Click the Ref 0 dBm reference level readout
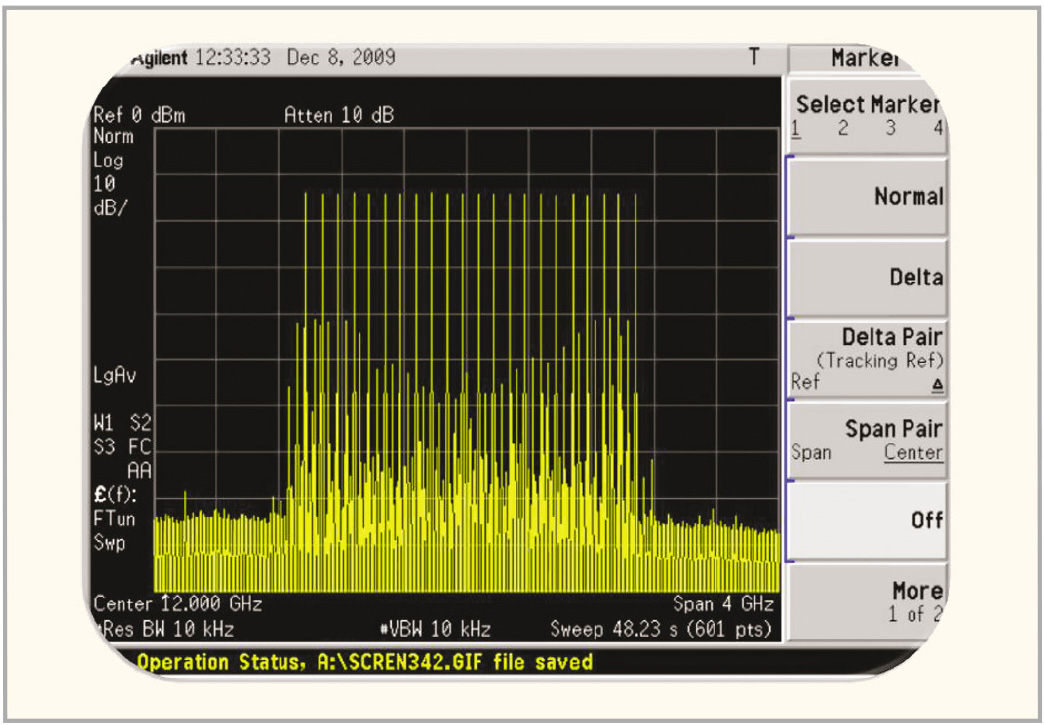 139,115
